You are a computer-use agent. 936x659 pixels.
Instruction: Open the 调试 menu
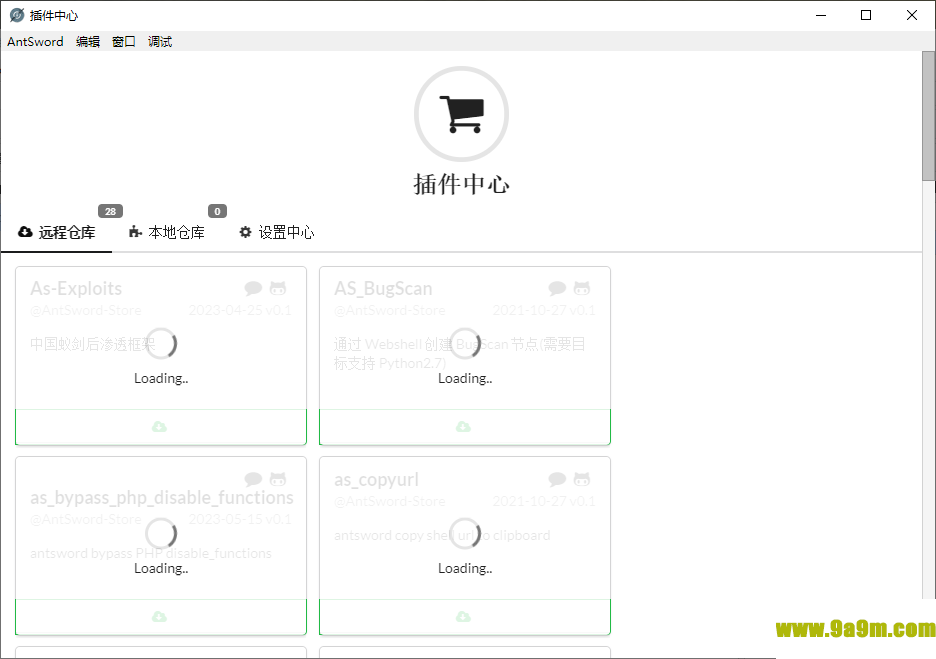(160, 42)
